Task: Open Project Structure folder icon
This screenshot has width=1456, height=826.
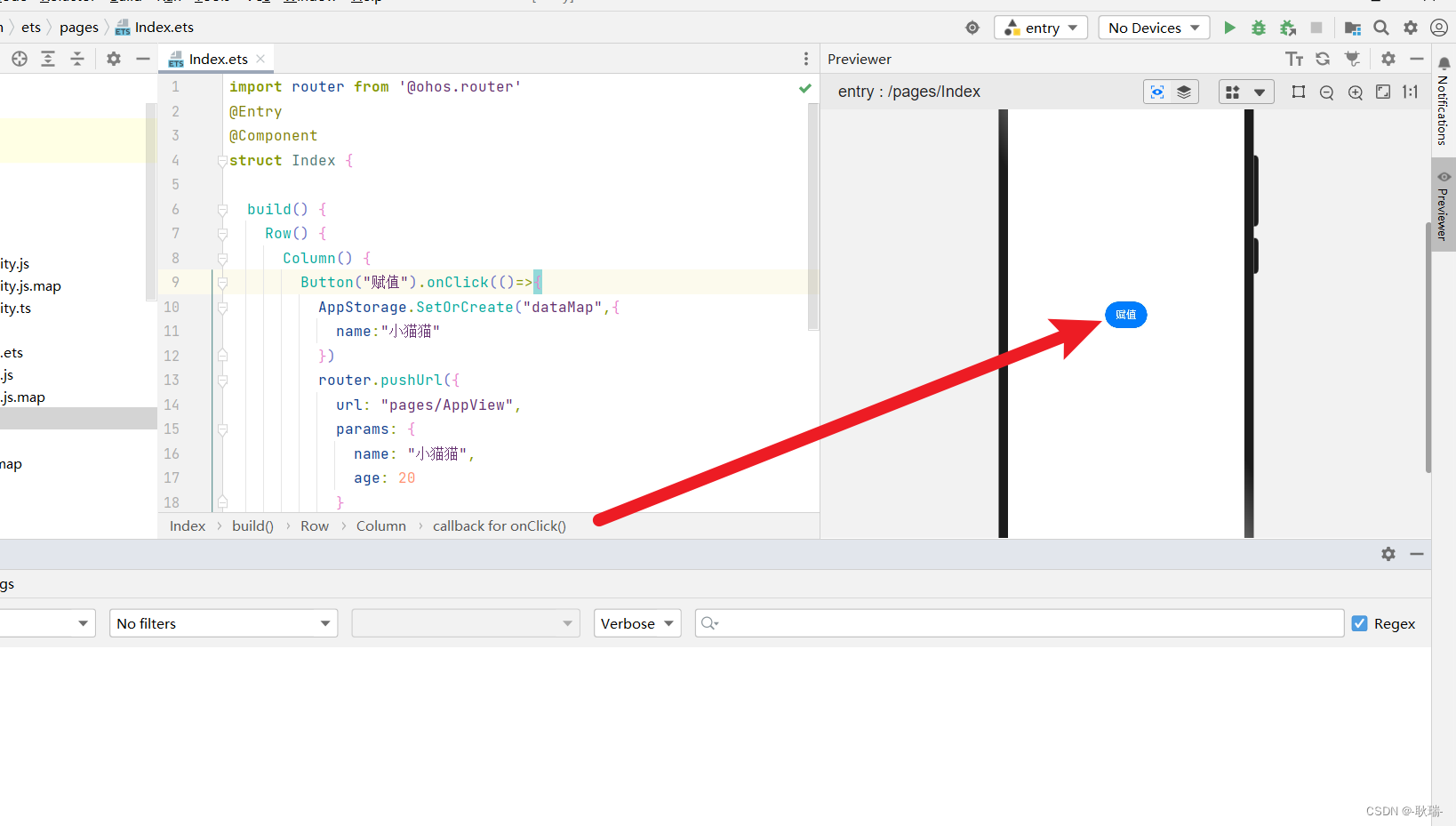Action: pos(1353,28)
